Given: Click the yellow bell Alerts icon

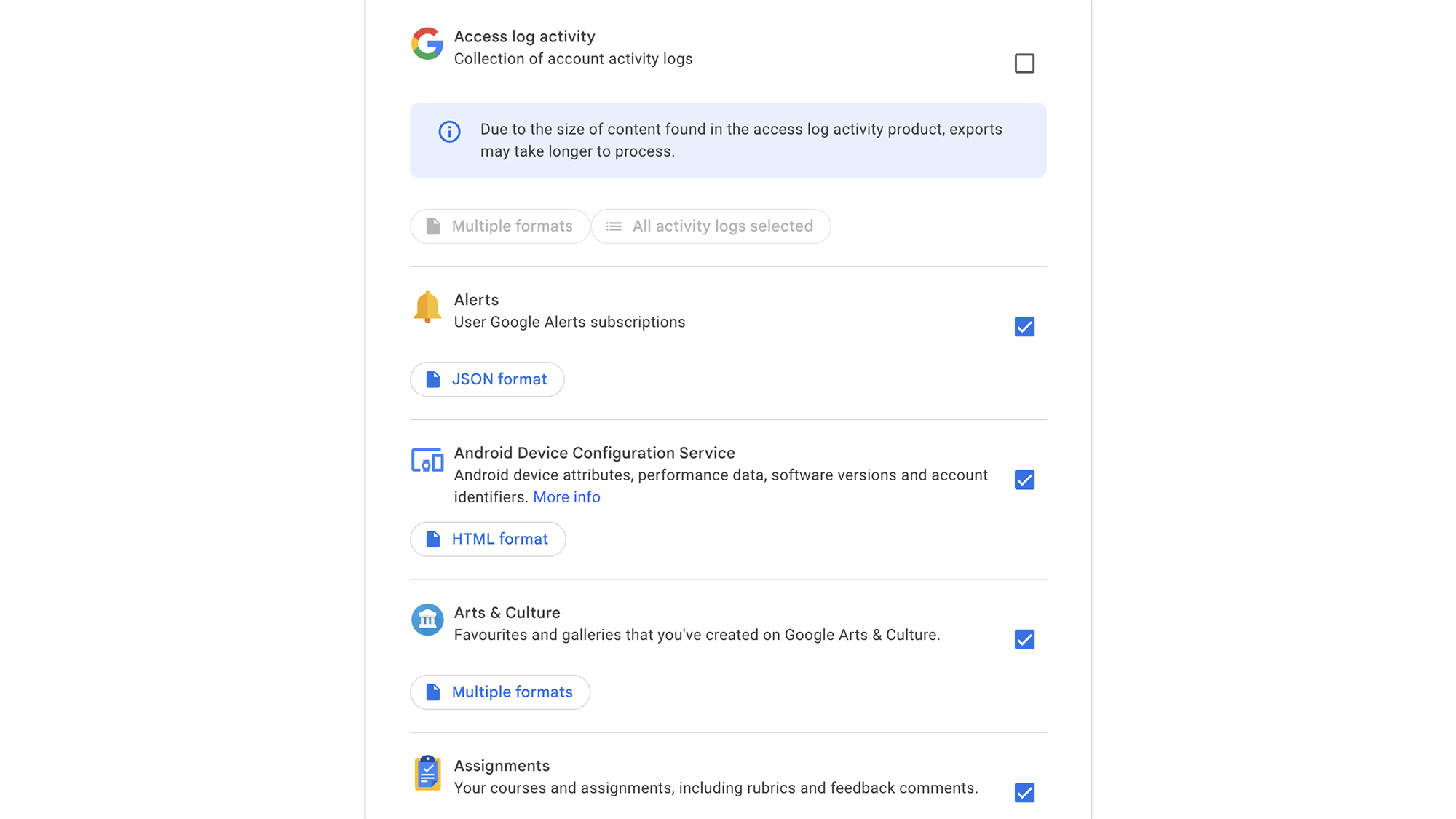Looking at the screenshot, I should pos(427,306).
